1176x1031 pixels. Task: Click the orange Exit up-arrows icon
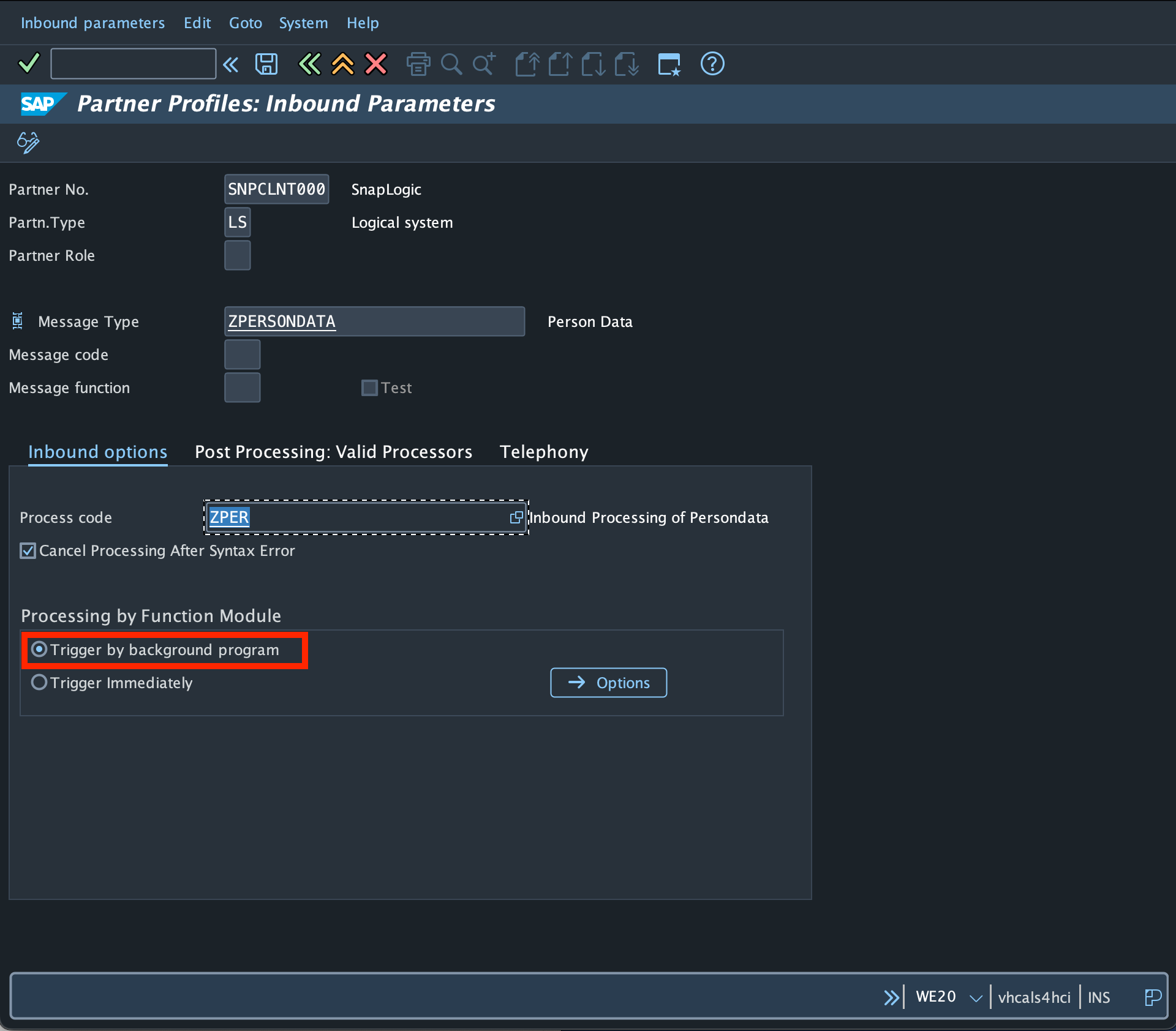(x=342, y=64)
